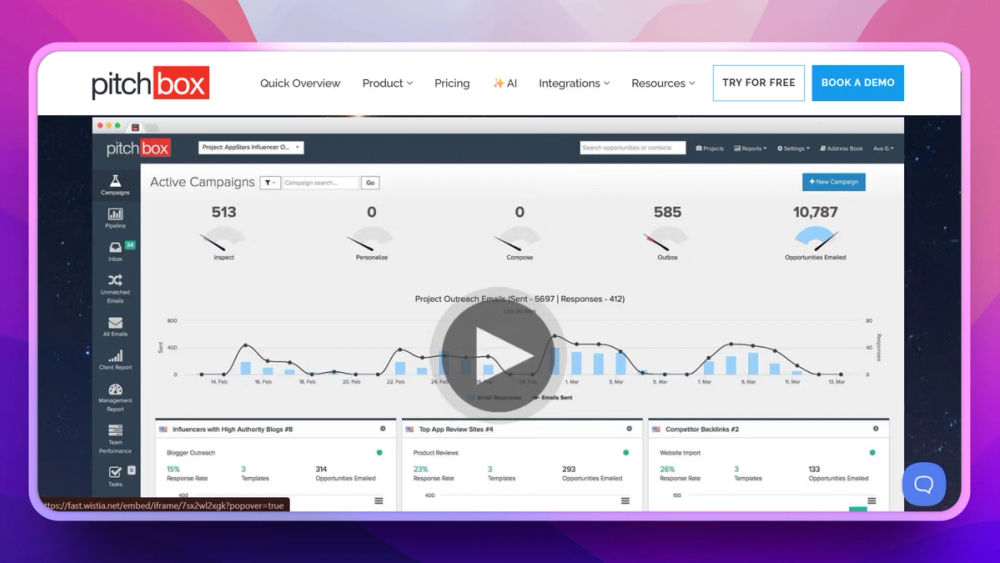The width and height of the screenshot is (1000, 563).
Task: Click 314 Opportunities Emailed value
Action: pos(321,469)
